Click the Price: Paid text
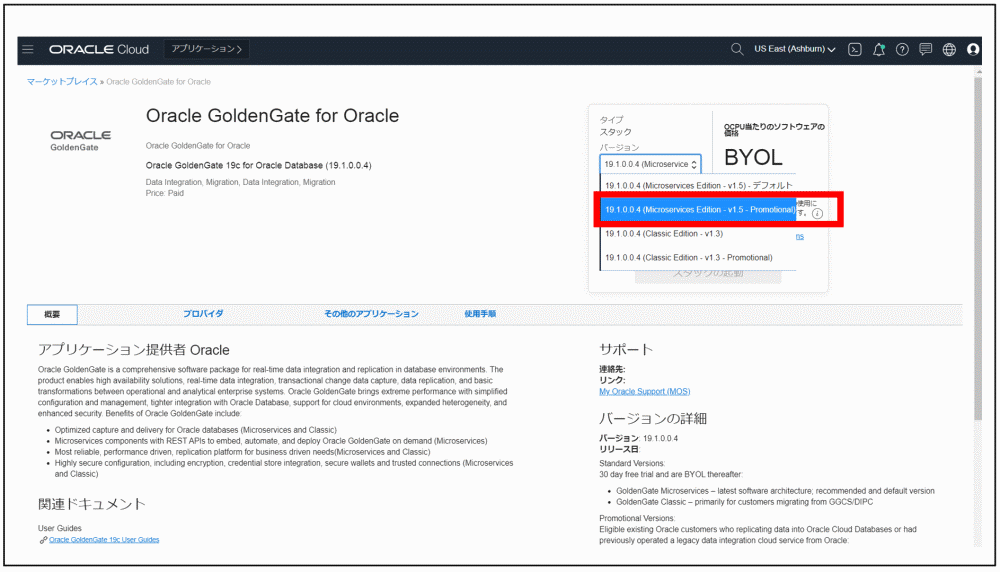This screenshot has height=572, width=1000. pyautogui.click(x=165, y=193)
